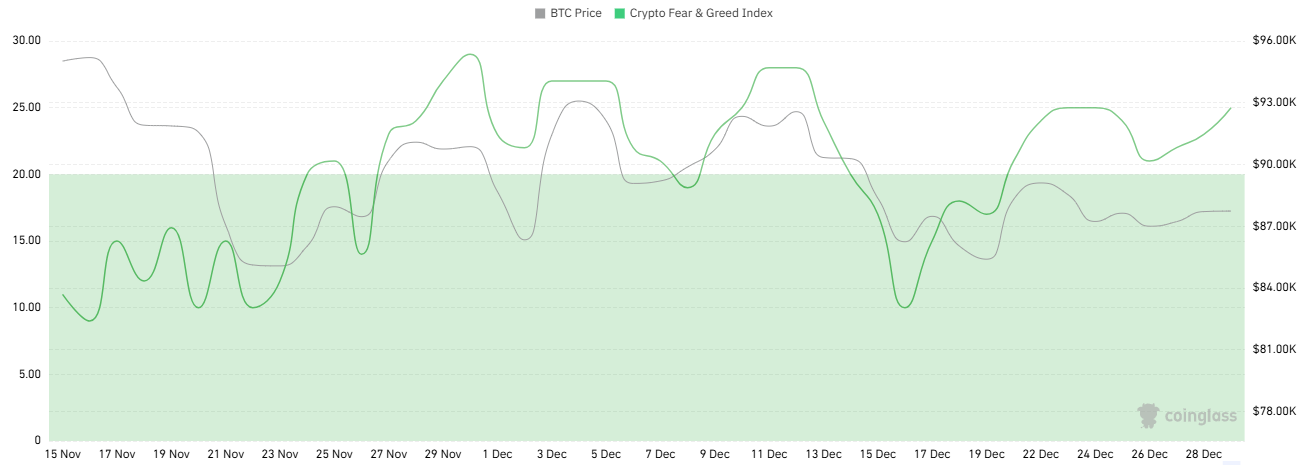Viewport: 1312px width, 465px height.
Task: Click the coinglass mascot logo icon
Action: click(1149, 415)
